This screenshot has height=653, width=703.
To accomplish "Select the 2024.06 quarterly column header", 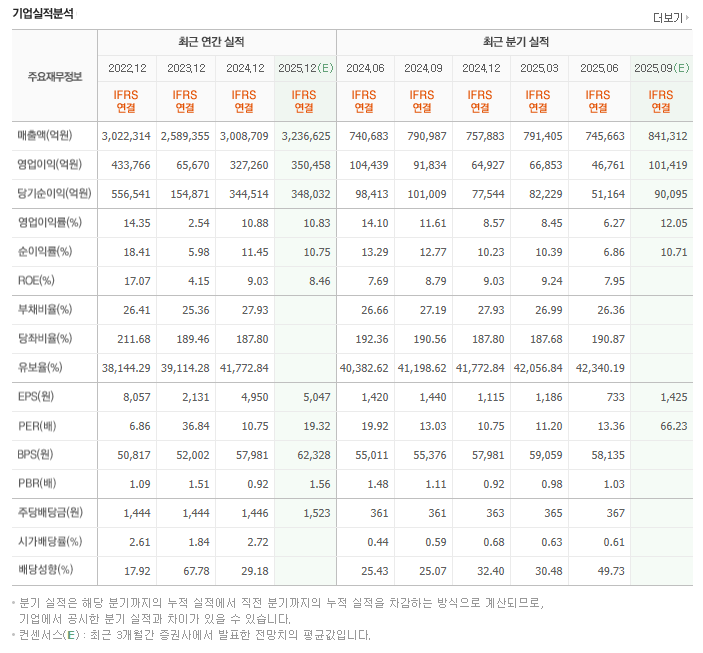I will pos(366,68).
